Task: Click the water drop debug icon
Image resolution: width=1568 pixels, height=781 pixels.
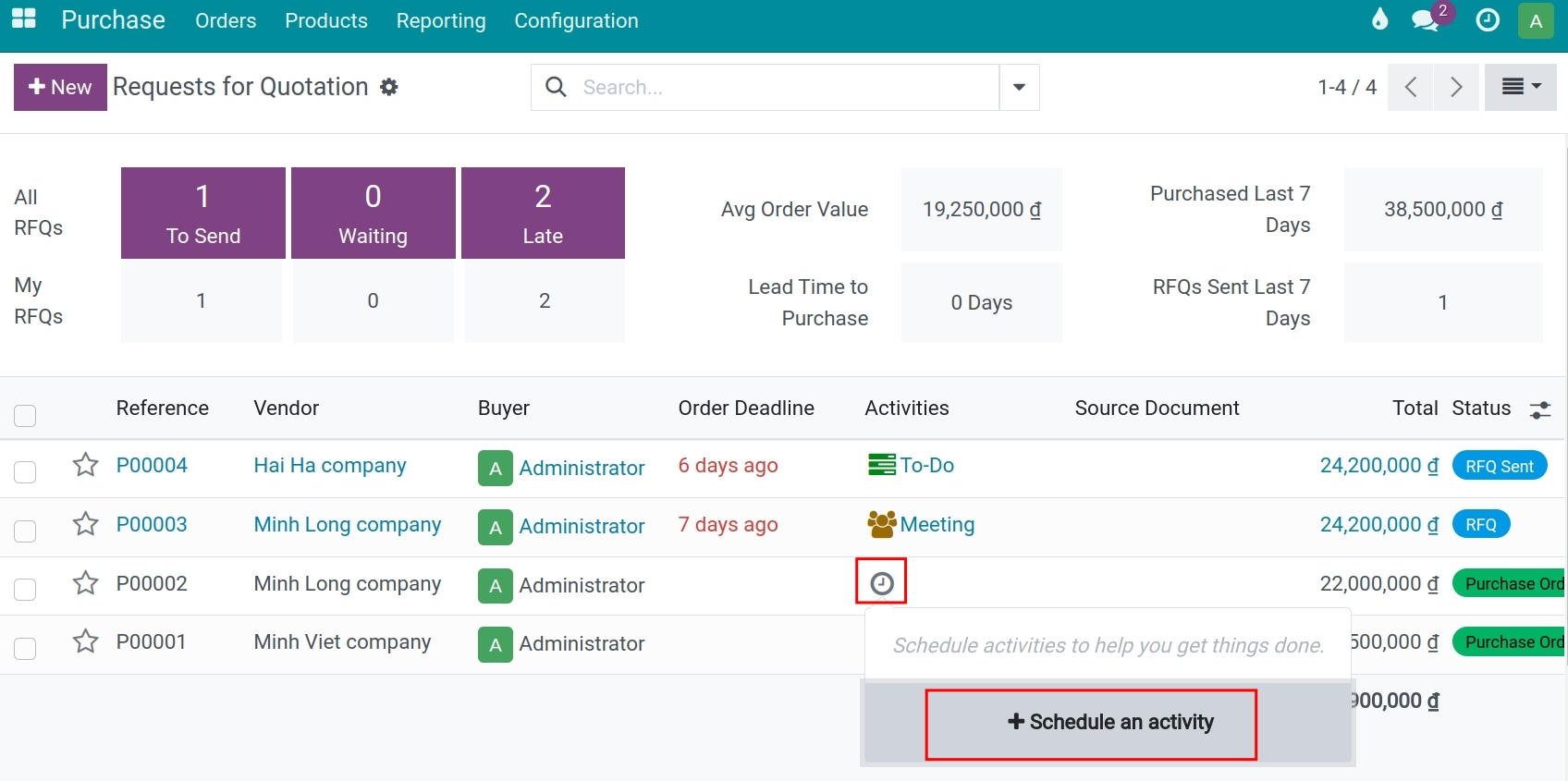Action: (1379, 19)
